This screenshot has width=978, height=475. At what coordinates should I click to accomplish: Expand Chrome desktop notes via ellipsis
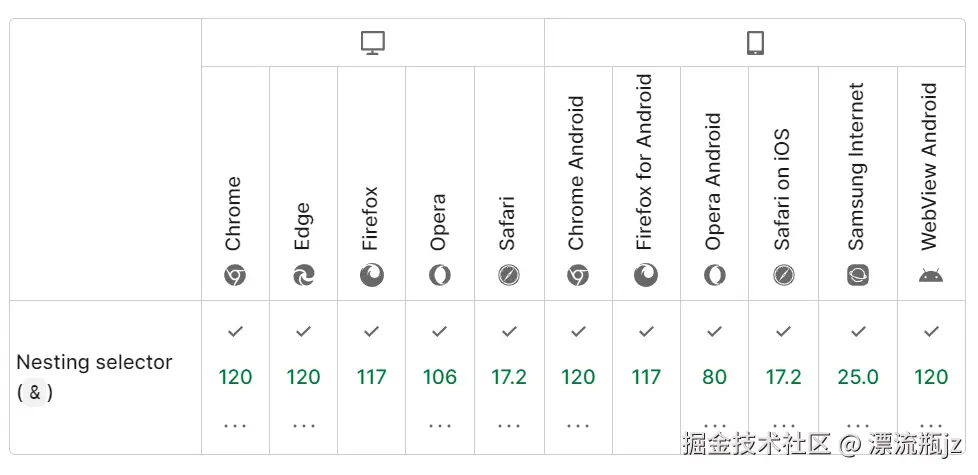235,425
